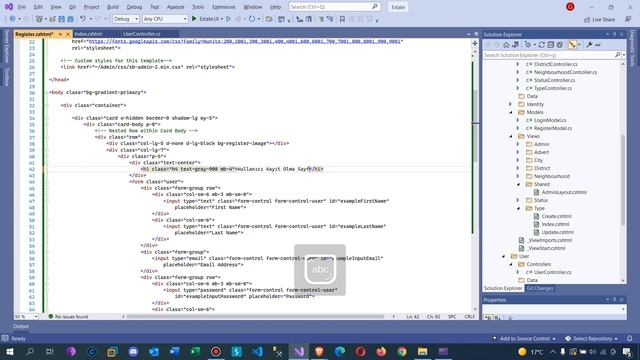Open AdminLayout.cshtml file
The image size is (640, 360).
click(564, 192)
